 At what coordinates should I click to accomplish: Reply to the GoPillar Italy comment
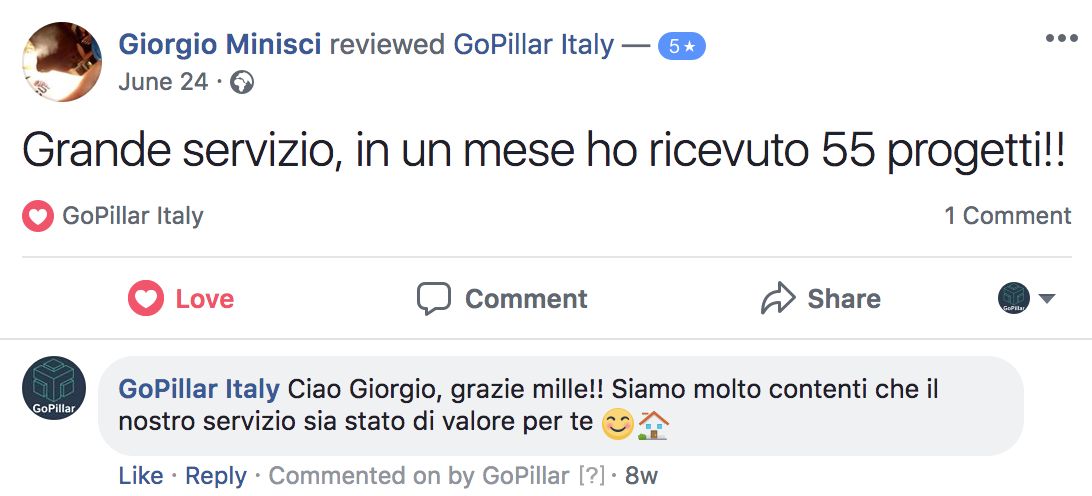pos(214,476)
